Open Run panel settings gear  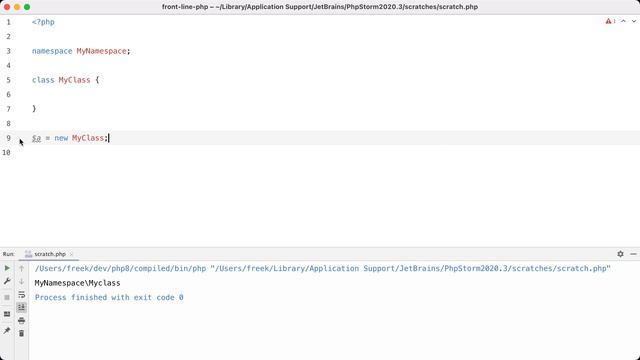(x=620, y=254)
